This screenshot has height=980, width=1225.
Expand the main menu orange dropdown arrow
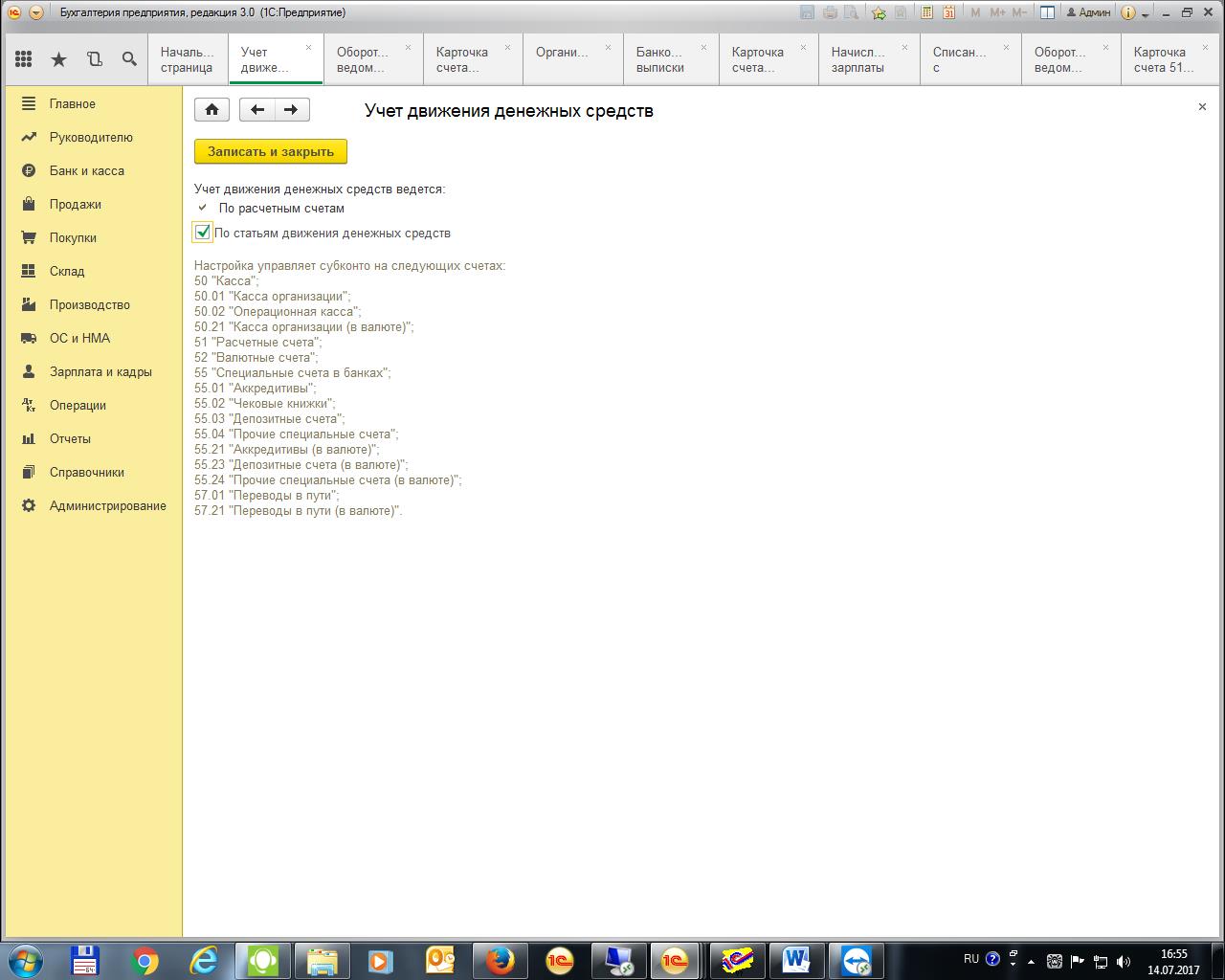(35, 12)
